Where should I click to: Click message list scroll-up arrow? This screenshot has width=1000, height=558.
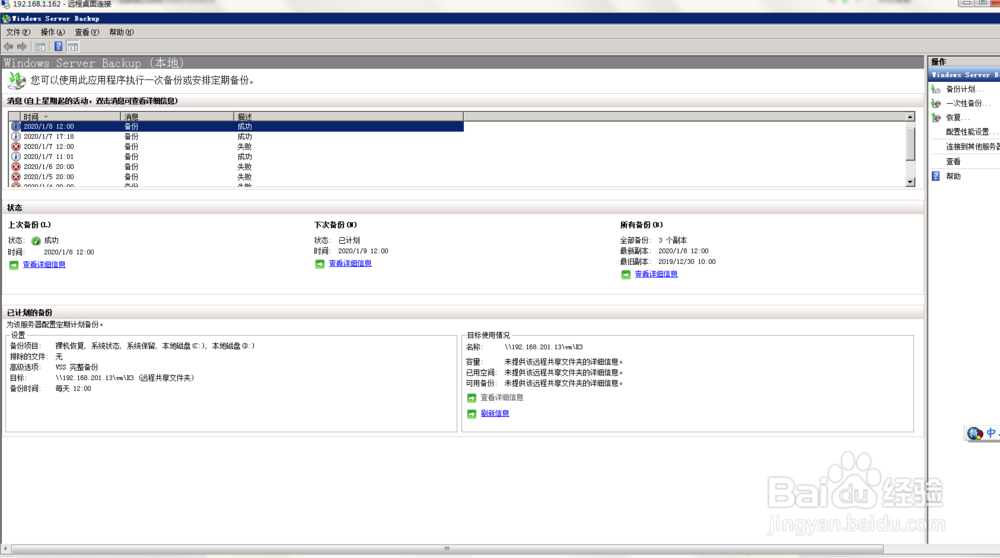pyautogui.click(x=910, y=117)
